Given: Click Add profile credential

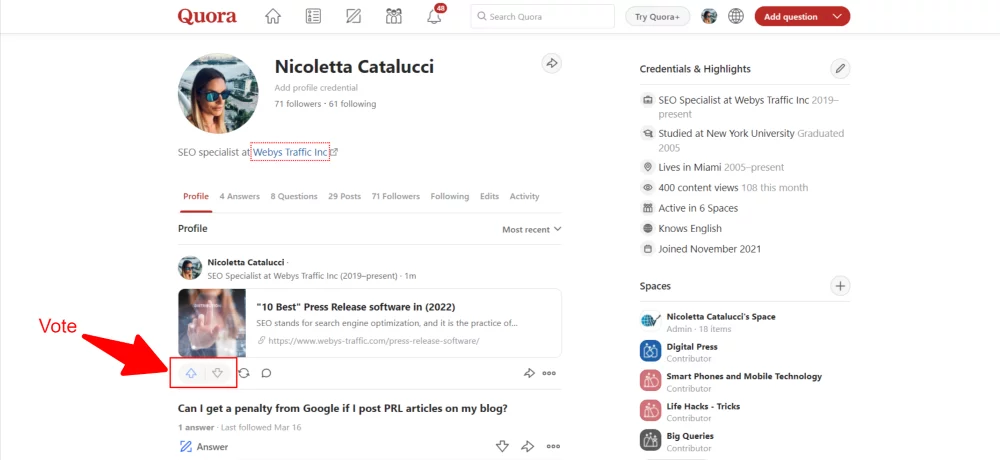Looking at the screenshot, I should point(316,88).
